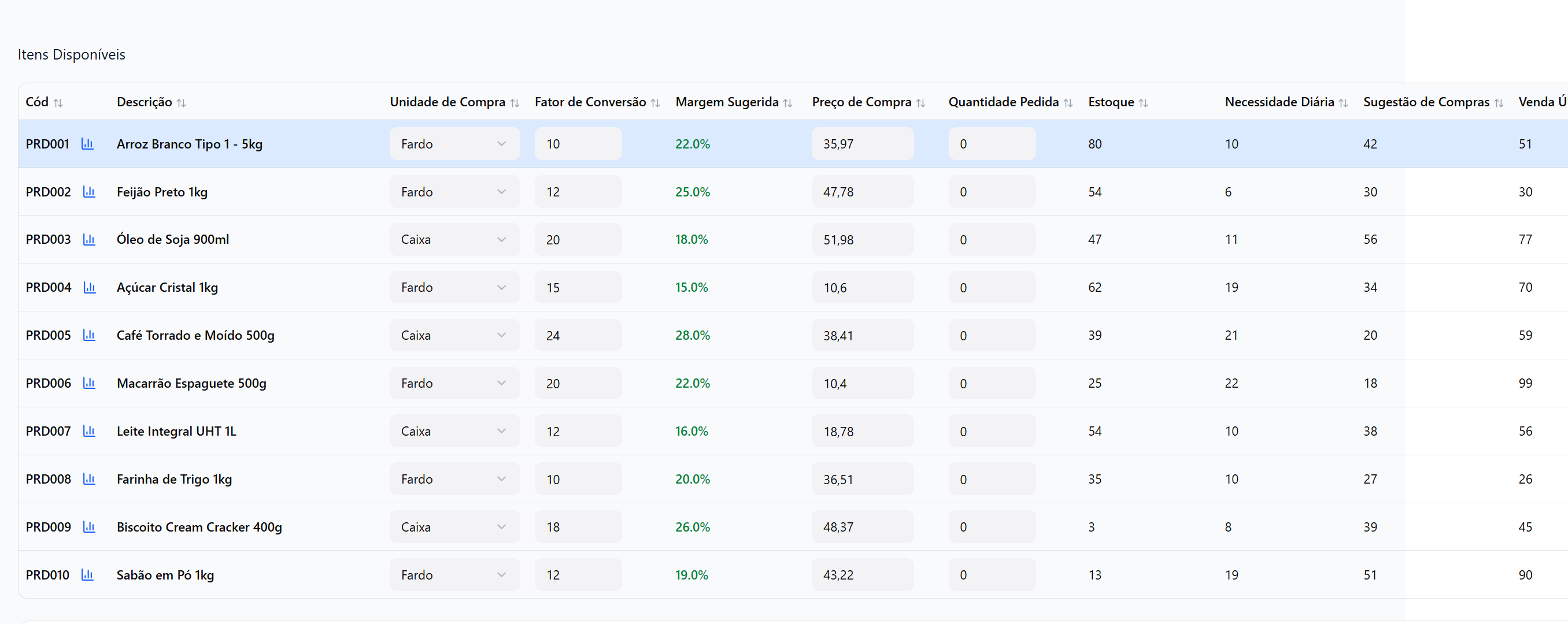Open unit dropdown for Macarrão Espaguete 500g
The image size is (1568, 624).
[454, 383]
